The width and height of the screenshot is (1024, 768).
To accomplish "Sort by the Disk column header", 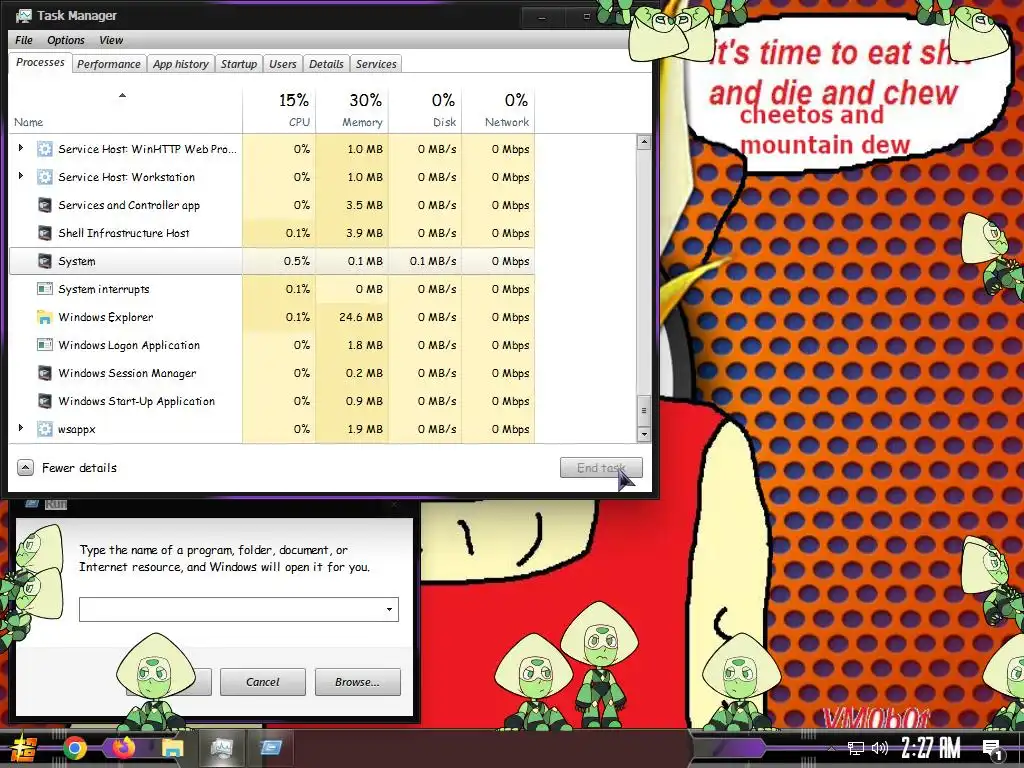I will pyautogui.click(x=426, y=110).
